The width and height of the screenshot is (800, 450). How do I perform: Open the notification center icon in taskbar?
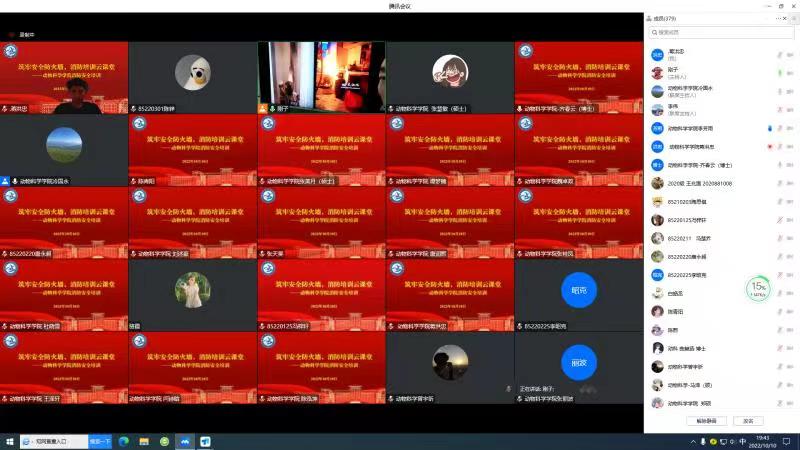coord(791,441)
